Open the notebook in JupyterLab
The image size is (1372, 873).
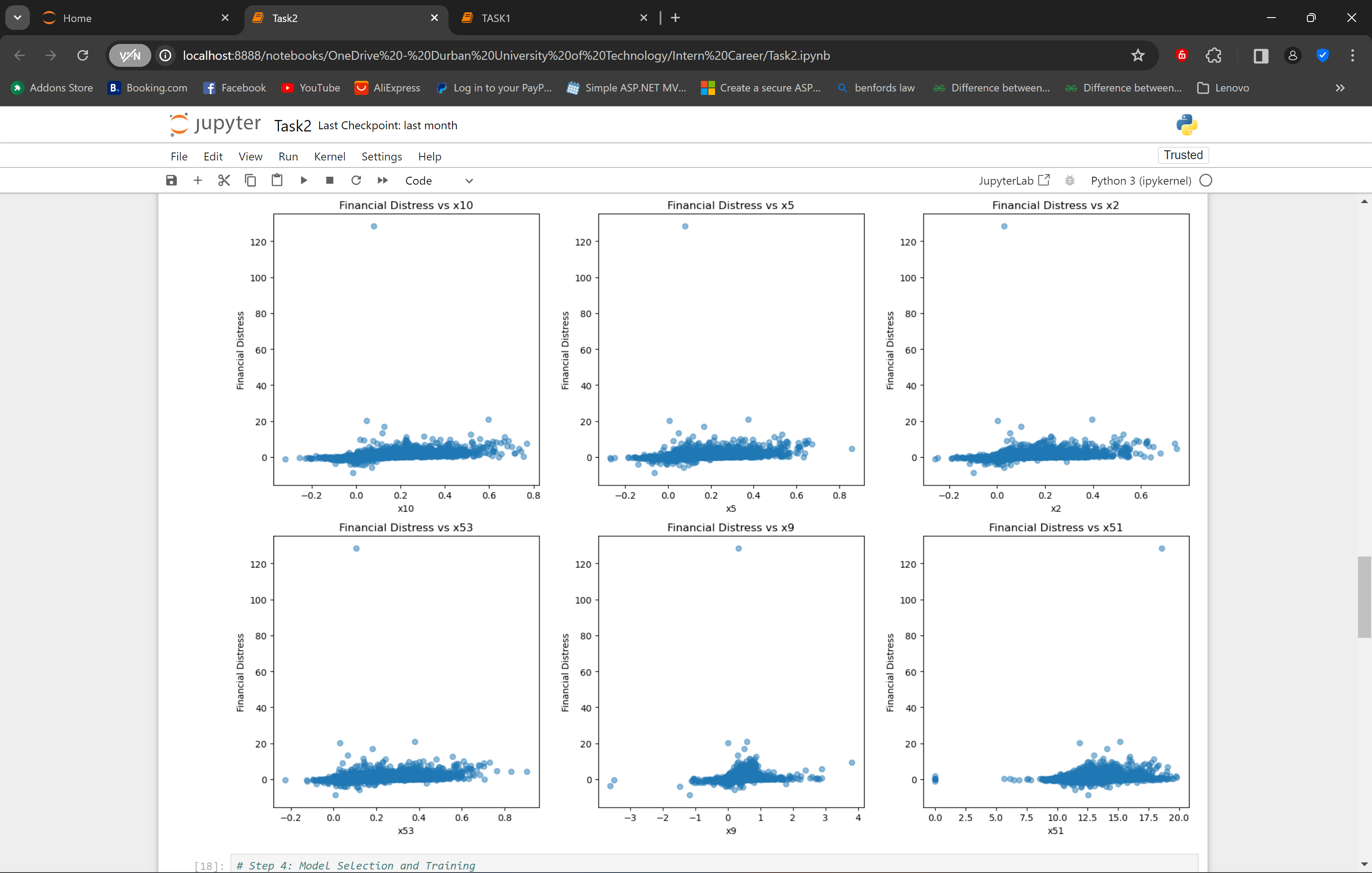[x=1014, y=181]
